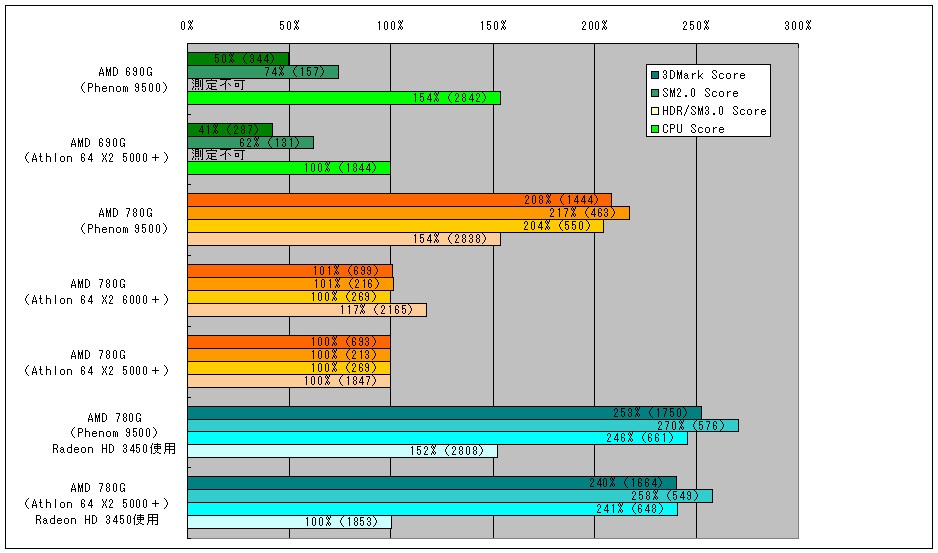Click 測定不可 text in the Phenom 9500 690G group
938x553 pixels.
[218, 85]
